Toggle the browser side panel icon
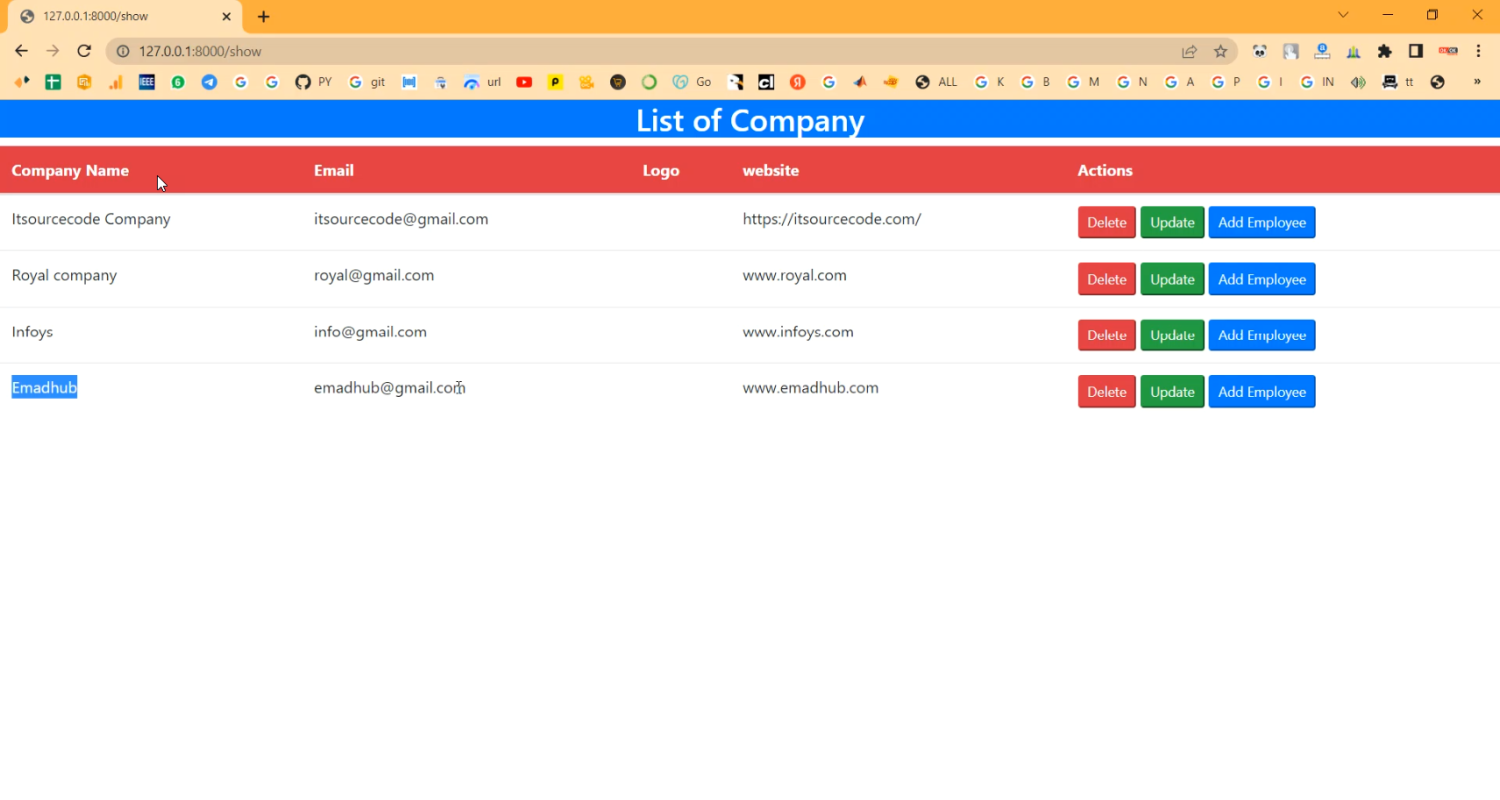Screen dimensions: 1500x800 [x=1416, y=51]
